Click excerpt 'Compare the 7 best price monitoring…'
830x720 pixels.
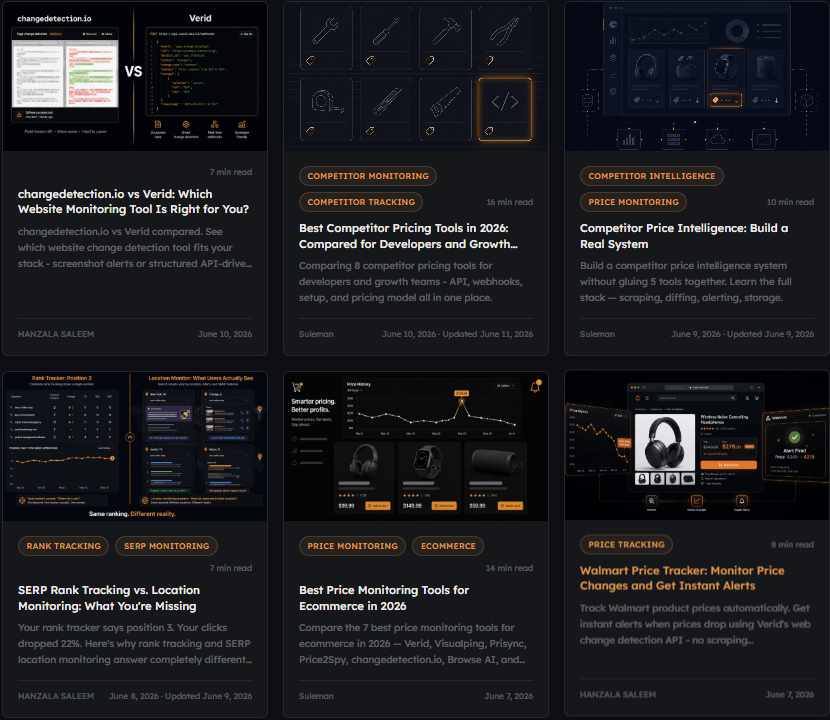click(x=412, y=643)
